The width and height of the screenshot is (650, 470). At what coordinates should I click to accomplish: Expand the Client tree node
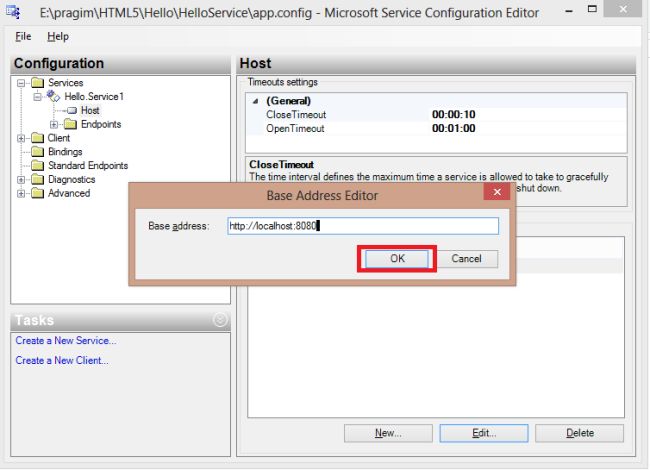[x=21, y=138]
